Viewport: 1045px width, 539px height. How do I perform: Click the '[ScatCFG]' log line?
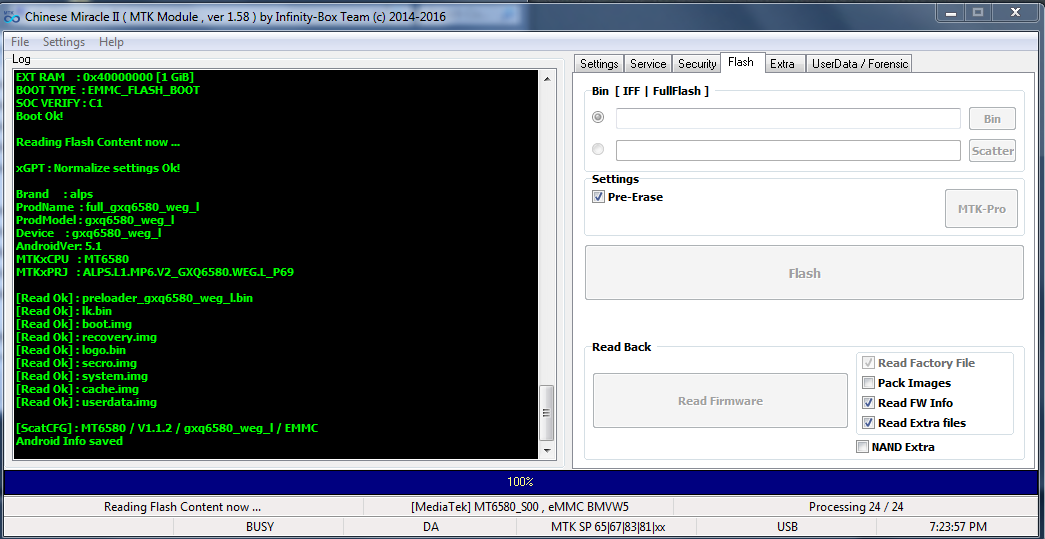point(167,428)
